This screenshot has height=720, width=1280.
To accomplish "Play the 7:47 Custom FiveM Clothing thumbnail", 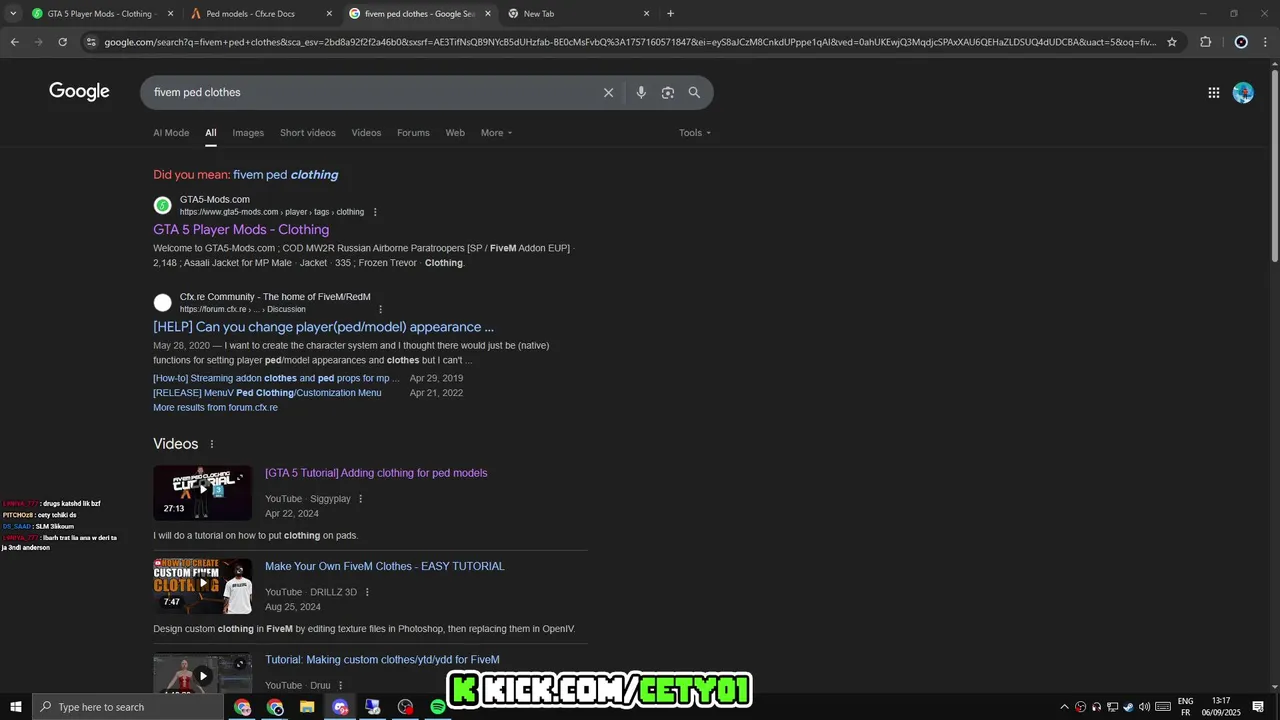I will pos(203,586).
